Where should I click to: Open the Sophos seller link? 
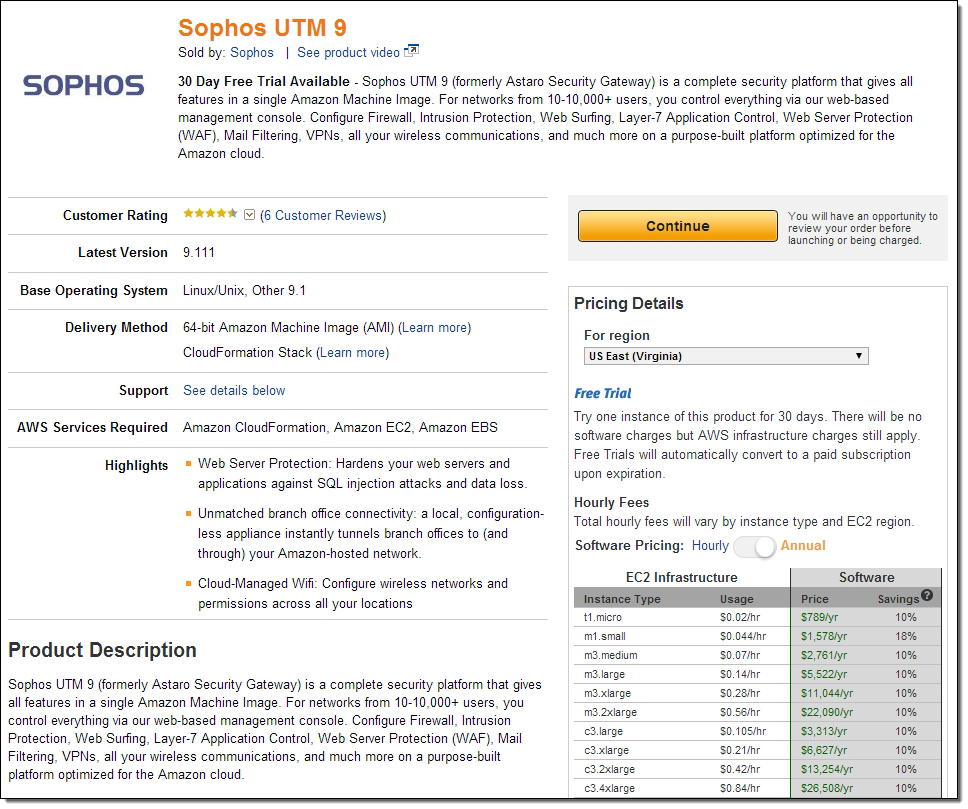(x=252, y=52)
